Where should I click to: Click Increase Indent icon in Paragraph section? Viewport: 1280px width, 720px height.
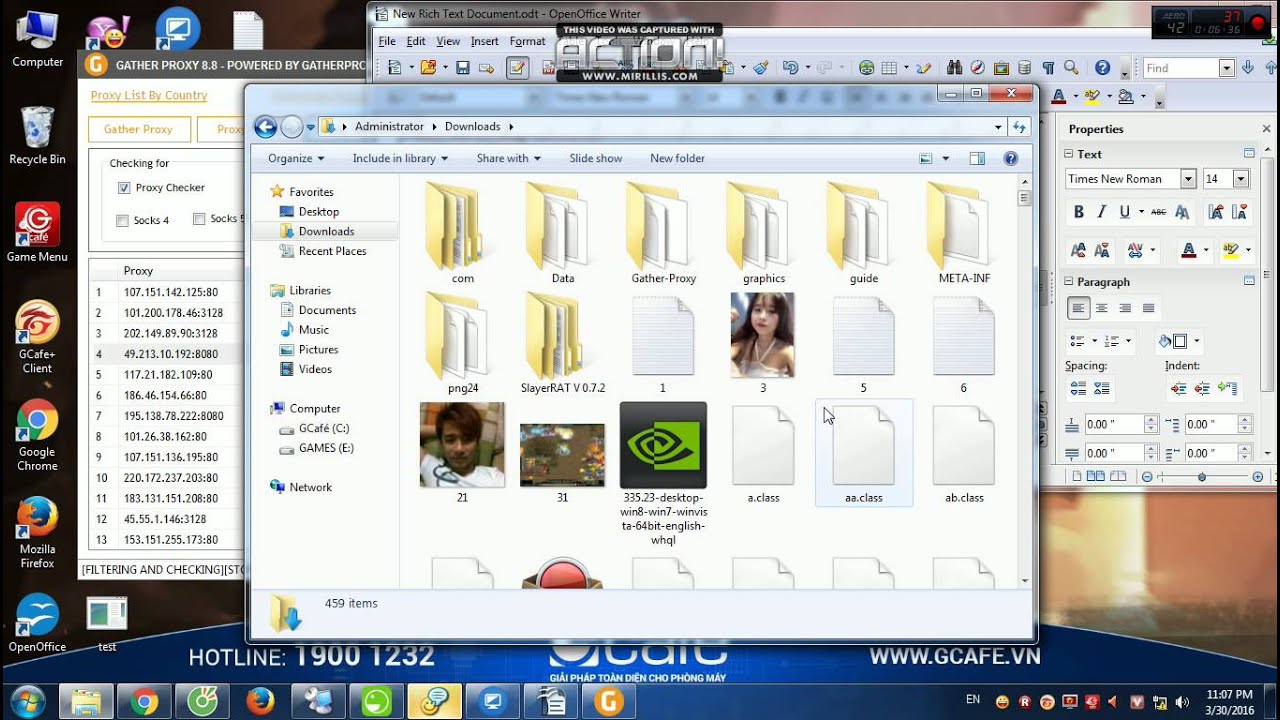pos(1178,388)
